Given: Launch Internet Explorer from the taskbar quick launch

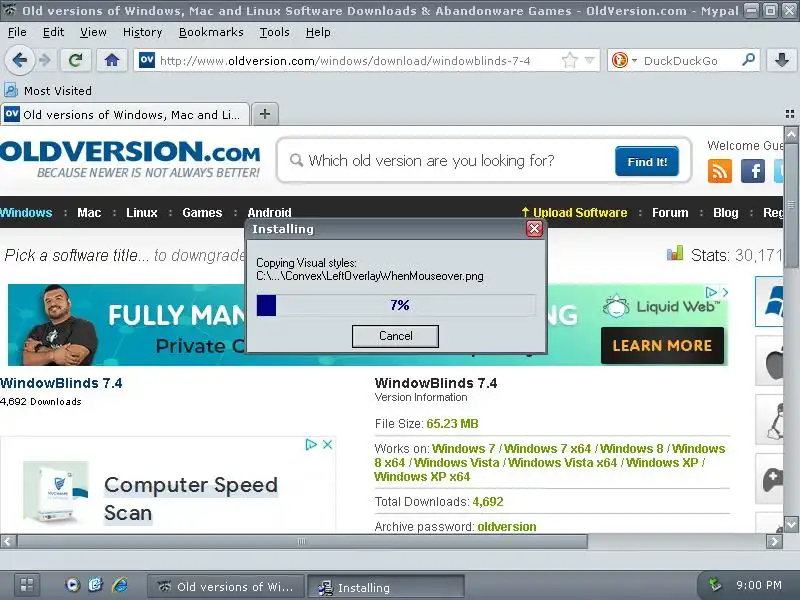Looking at the screenshot, I should coord(120,585).
